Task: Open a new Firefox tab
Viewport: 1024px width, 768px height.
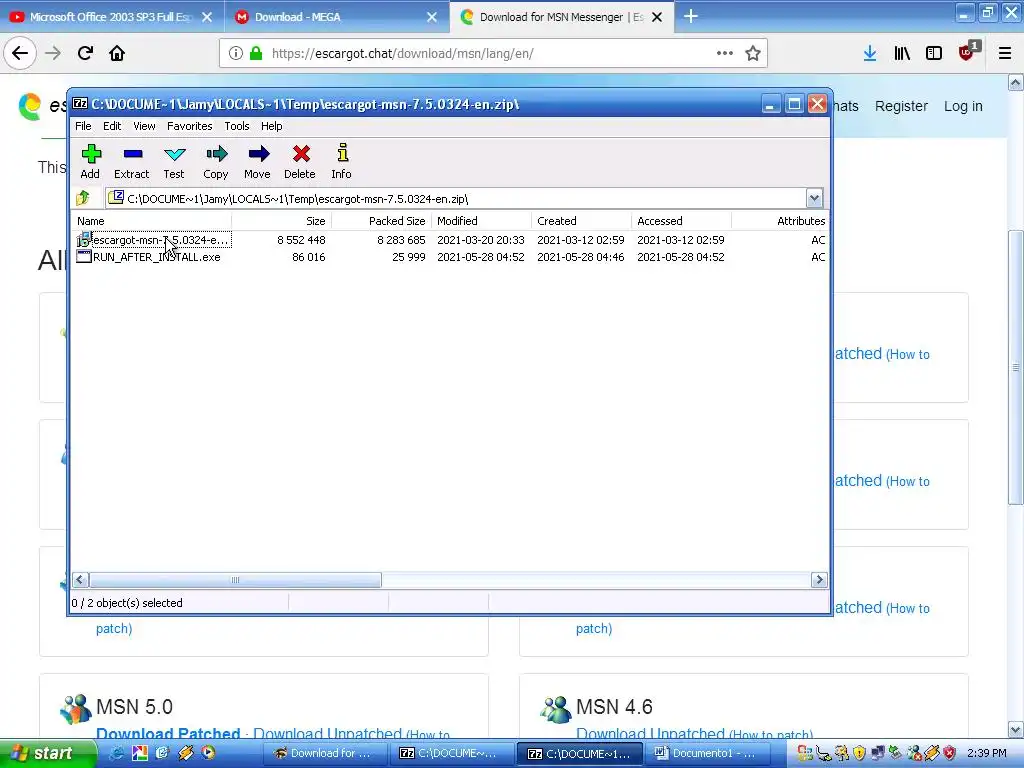Action: pos(691,16)
